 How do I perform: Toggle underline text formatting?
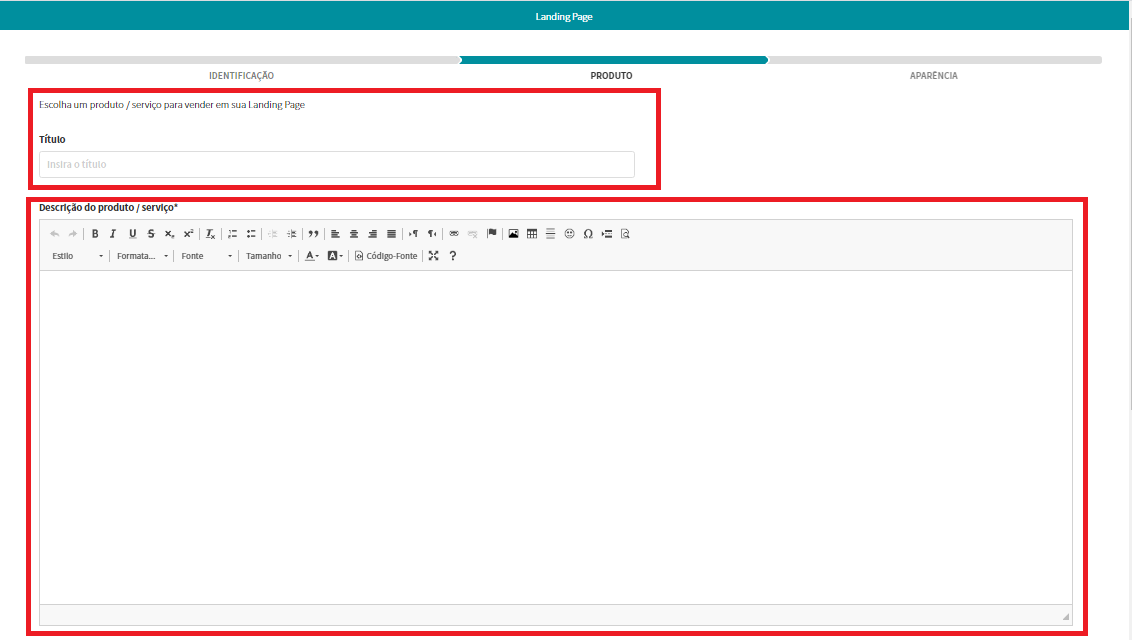[132, 234]
